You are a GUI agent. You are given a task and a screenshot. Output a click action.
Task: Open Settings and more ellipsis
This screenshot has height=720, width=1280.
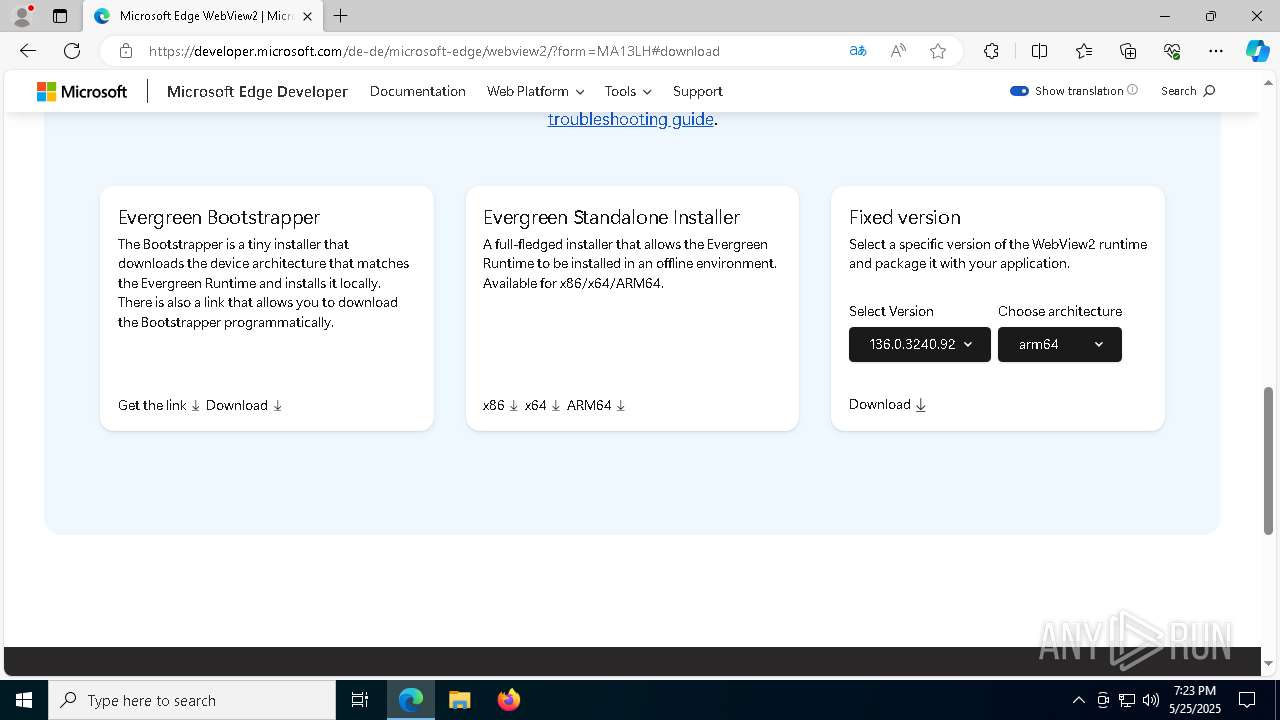click(1216, 51)
